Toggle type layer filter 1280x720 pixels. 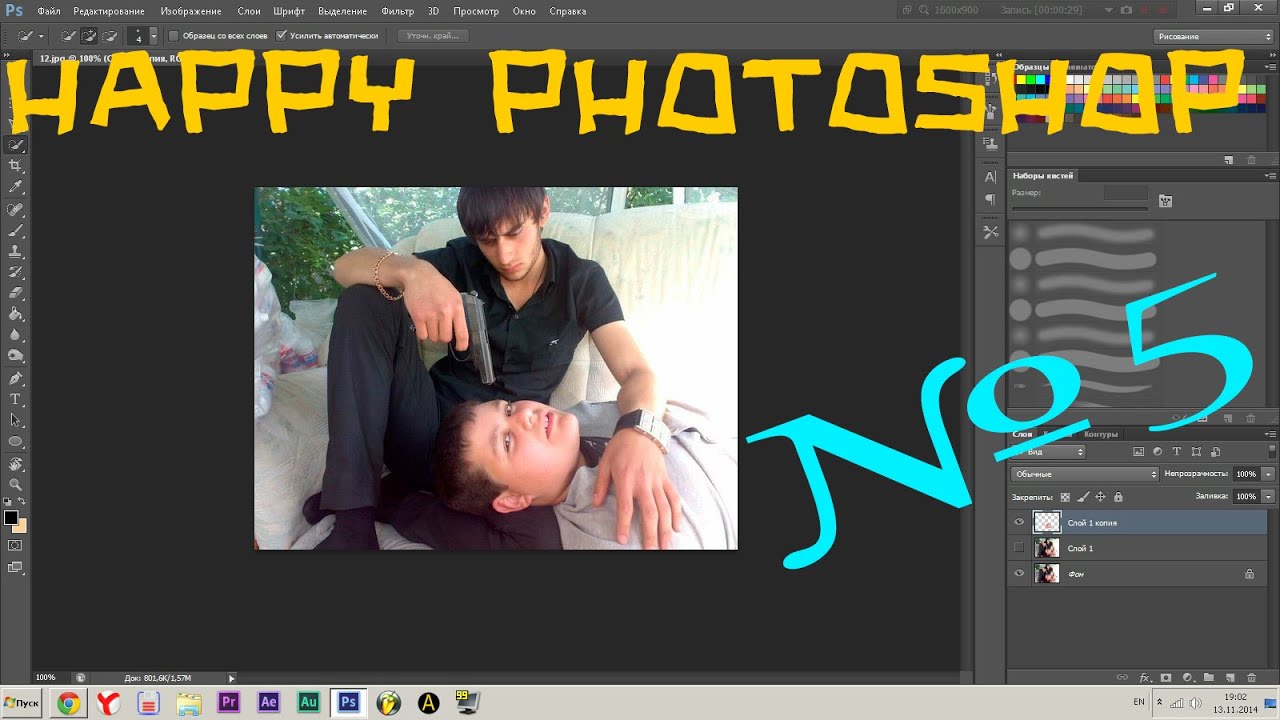pos(1177,452)
